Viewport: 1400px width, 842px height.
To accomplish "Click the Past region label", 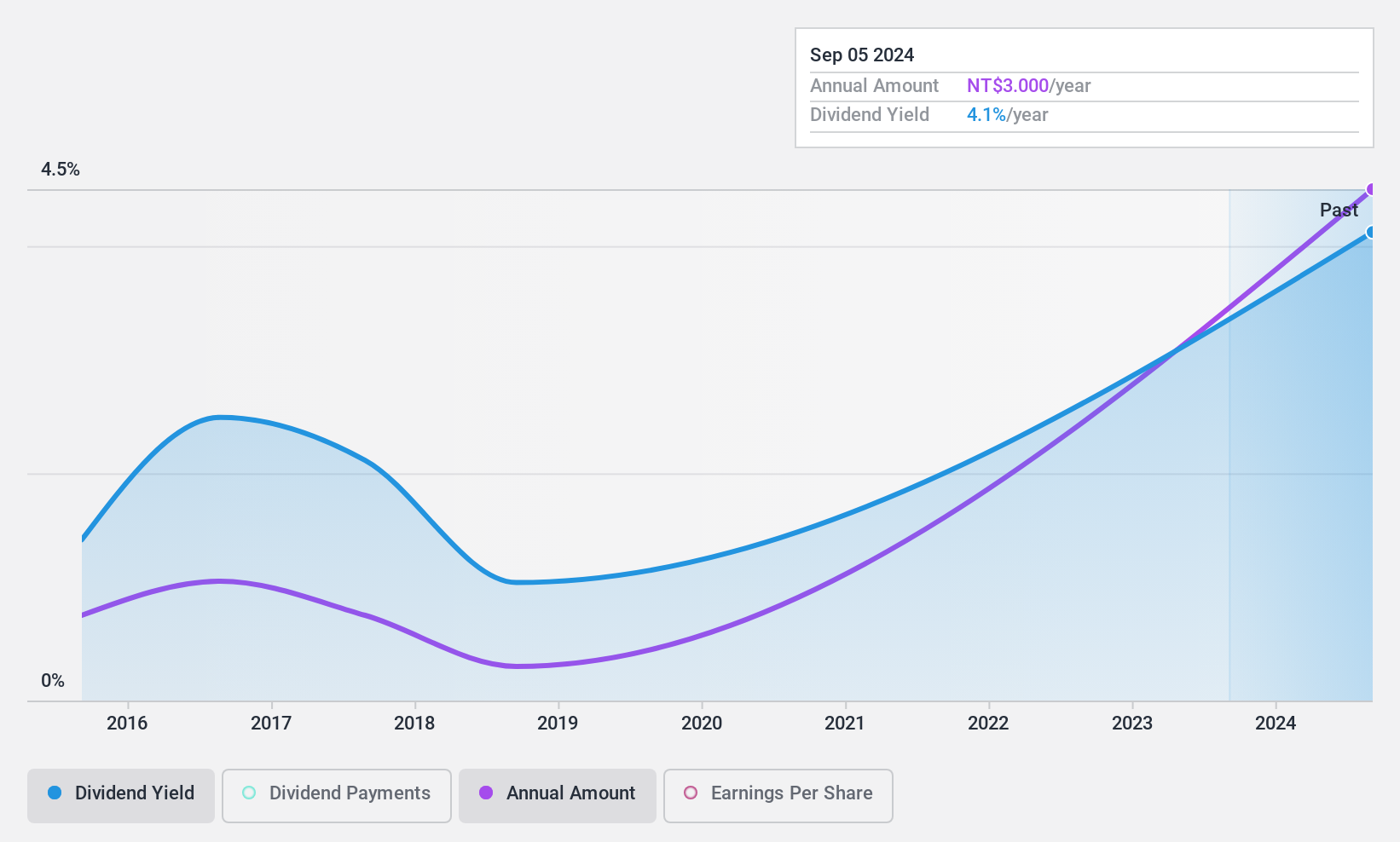I will pos(1339,210).
